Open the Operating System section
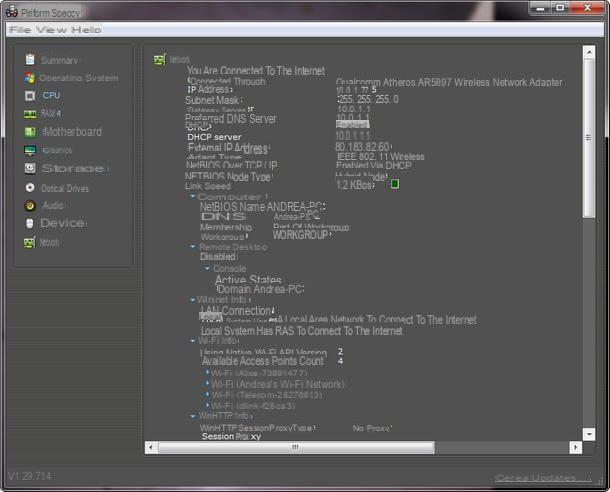The width and height of the screenshot is (610, 492). pyautogui.click(x=79, y=78)
